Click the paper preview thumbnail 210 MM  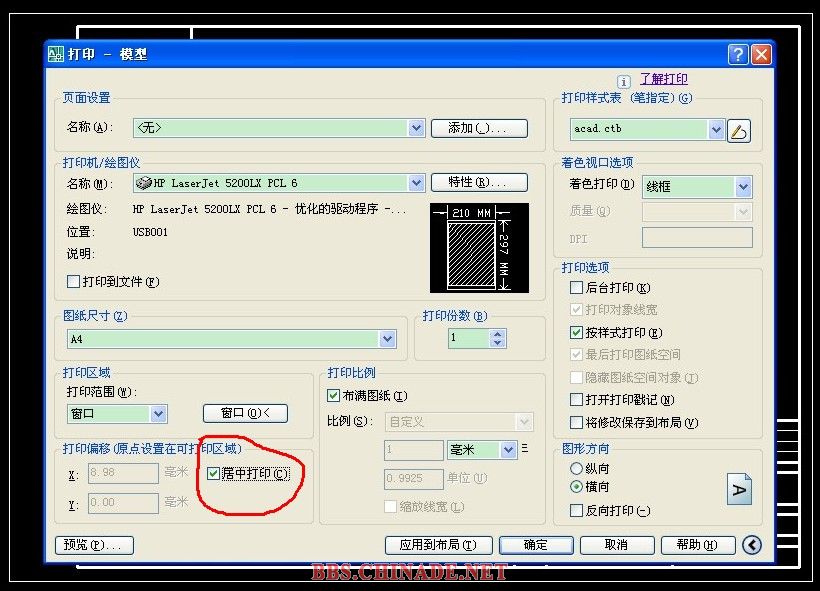coord(479,248)
